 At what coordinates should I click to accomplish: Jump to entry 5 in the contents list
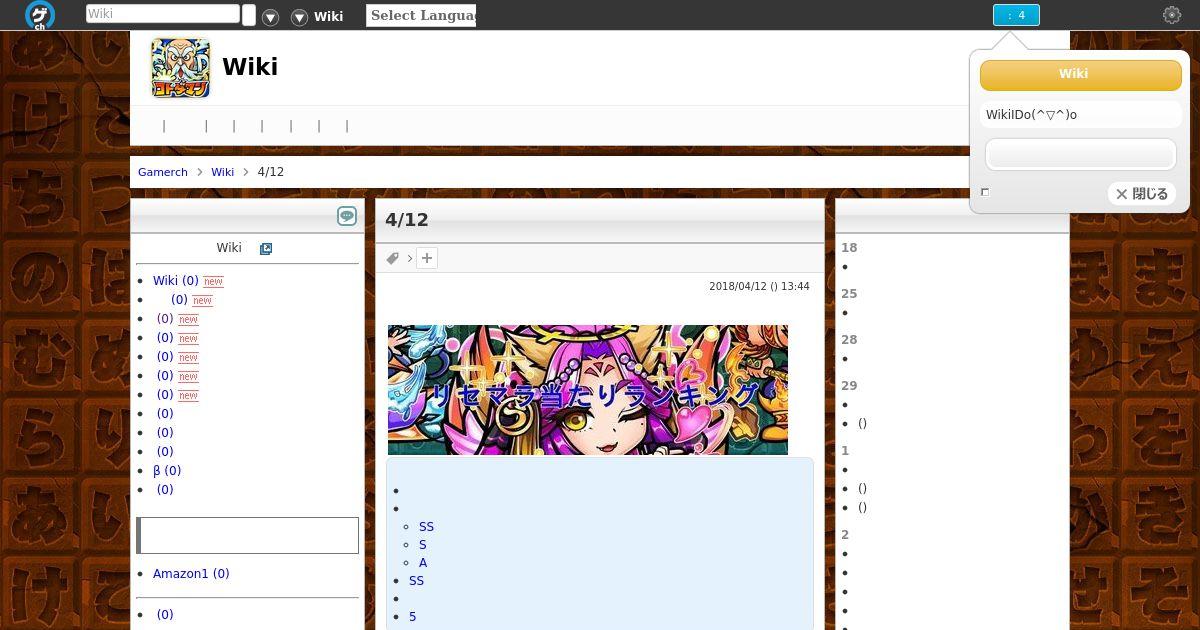point(413,617)
